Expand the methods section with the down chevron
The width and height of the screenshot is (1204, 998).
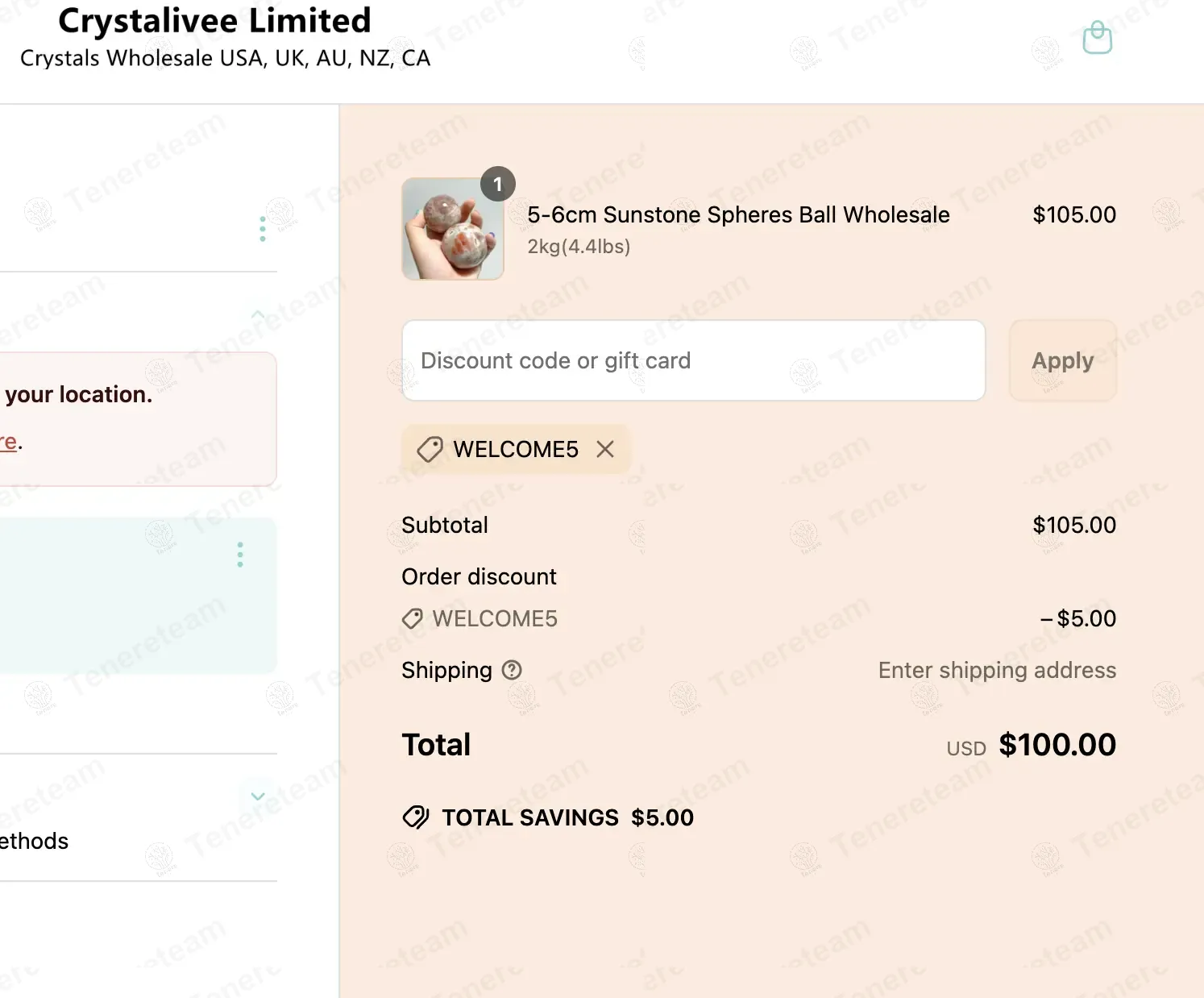pyautogui.click(x=258, y=796)
